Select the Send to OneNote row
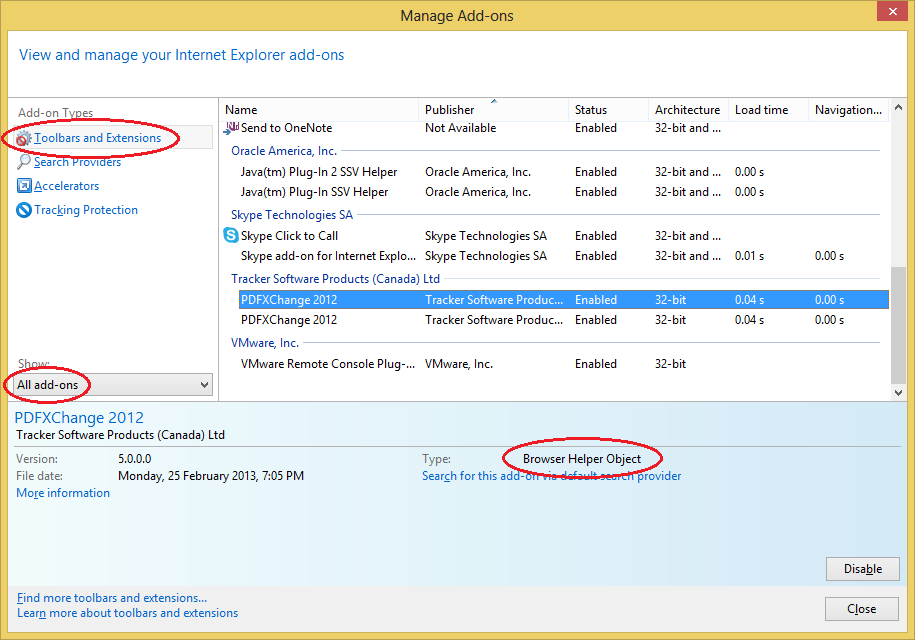This screenshot has height=640, width=915. 554,128
